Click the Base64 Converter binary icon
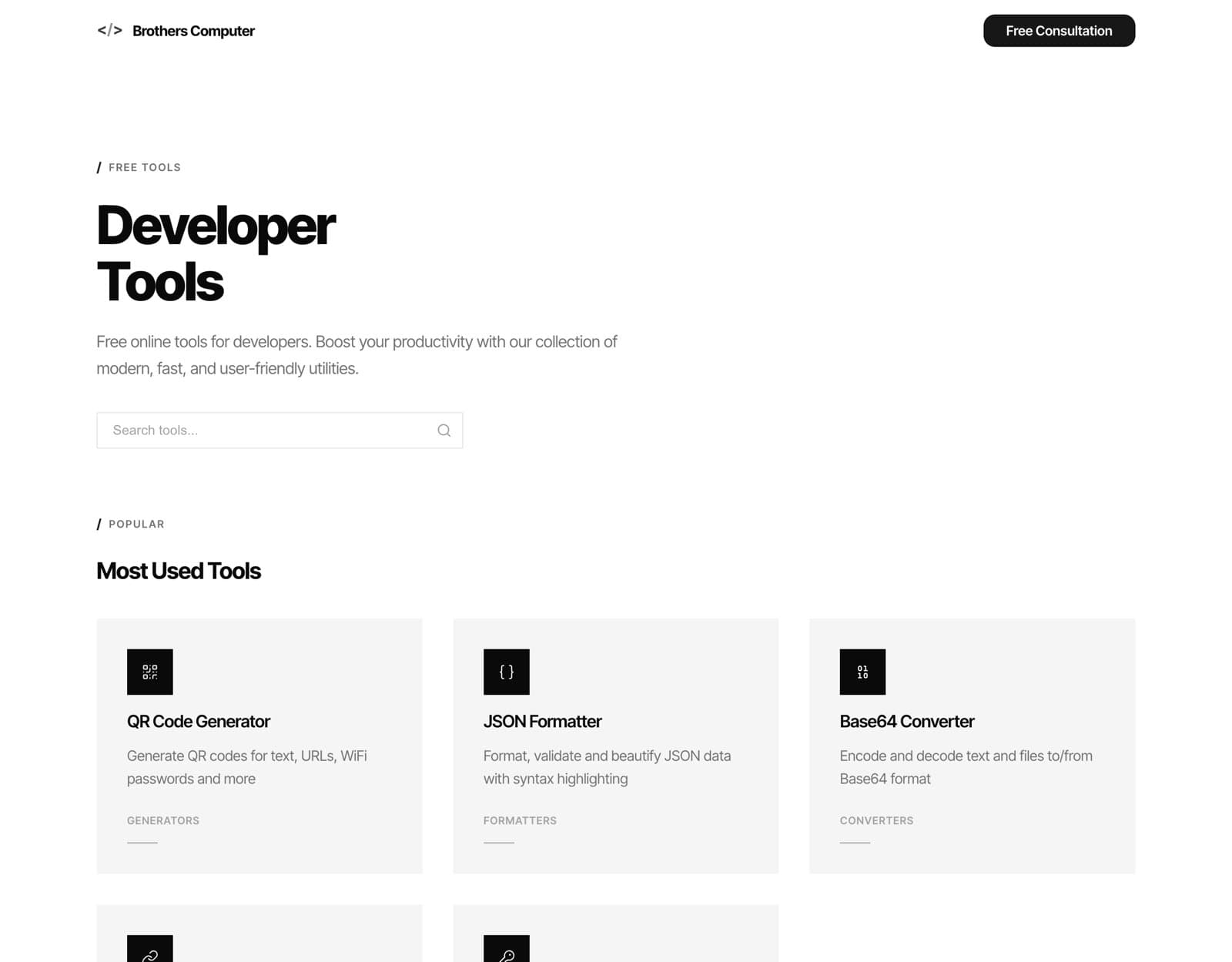This screenshot has height=962, width=1232. (x=862, y=672)
